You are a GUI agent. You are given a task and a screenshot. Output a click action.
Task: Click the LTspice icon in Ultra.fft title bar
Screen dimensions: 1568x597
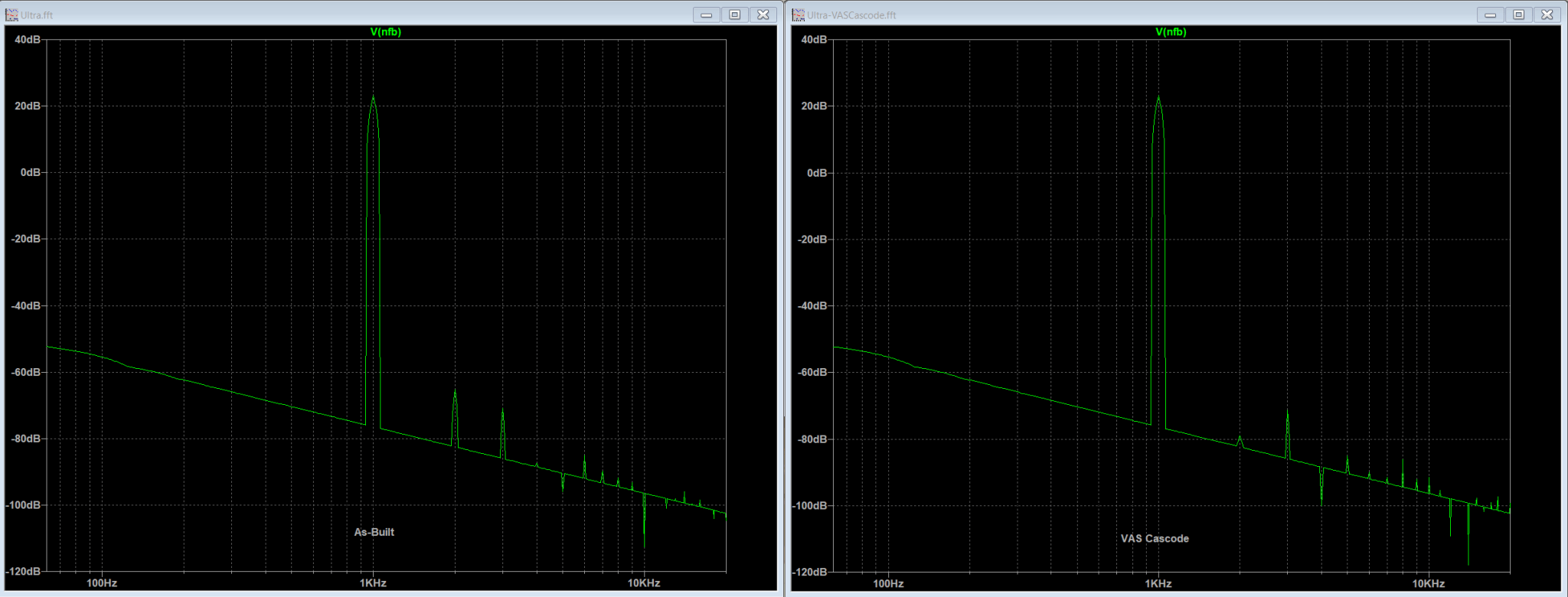pyautogui.click(x=11, y=15)
